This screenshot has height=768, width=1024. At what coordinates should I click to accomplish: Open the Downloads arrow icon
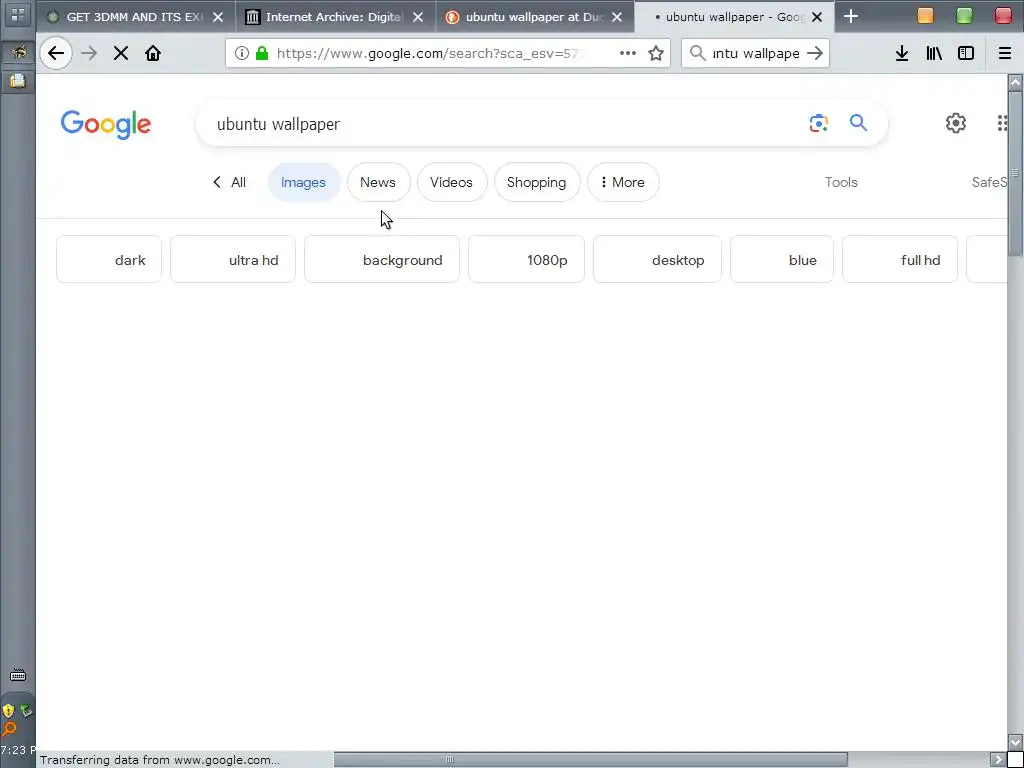tap(902, 54)
